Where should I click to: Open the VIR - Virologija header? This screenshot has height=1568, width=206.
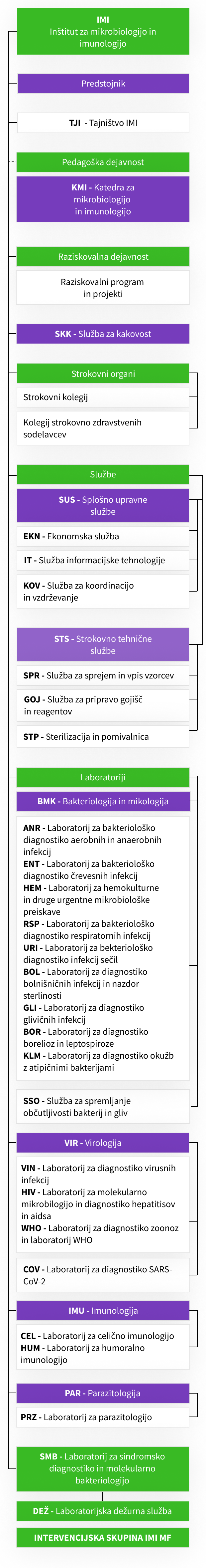[103, 1143]
